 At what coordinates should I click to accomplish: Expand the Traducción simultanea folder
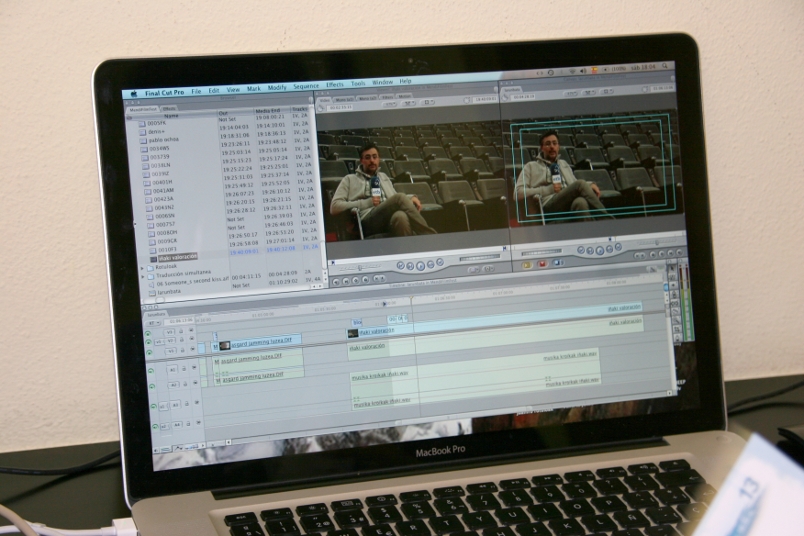coord(144,276)
